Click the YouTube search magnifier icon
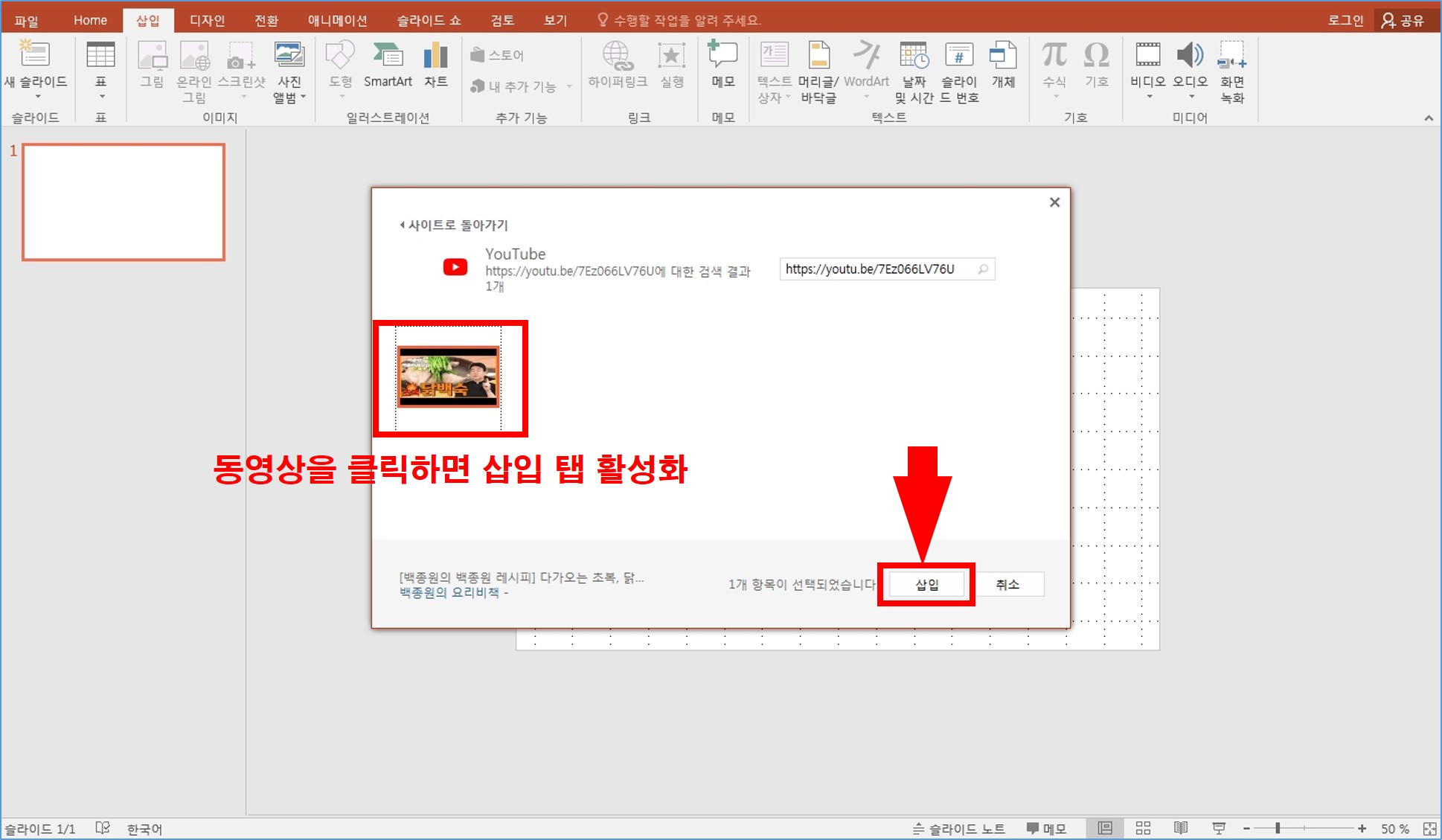1442x840 pixels. click(x=983, y=269)
